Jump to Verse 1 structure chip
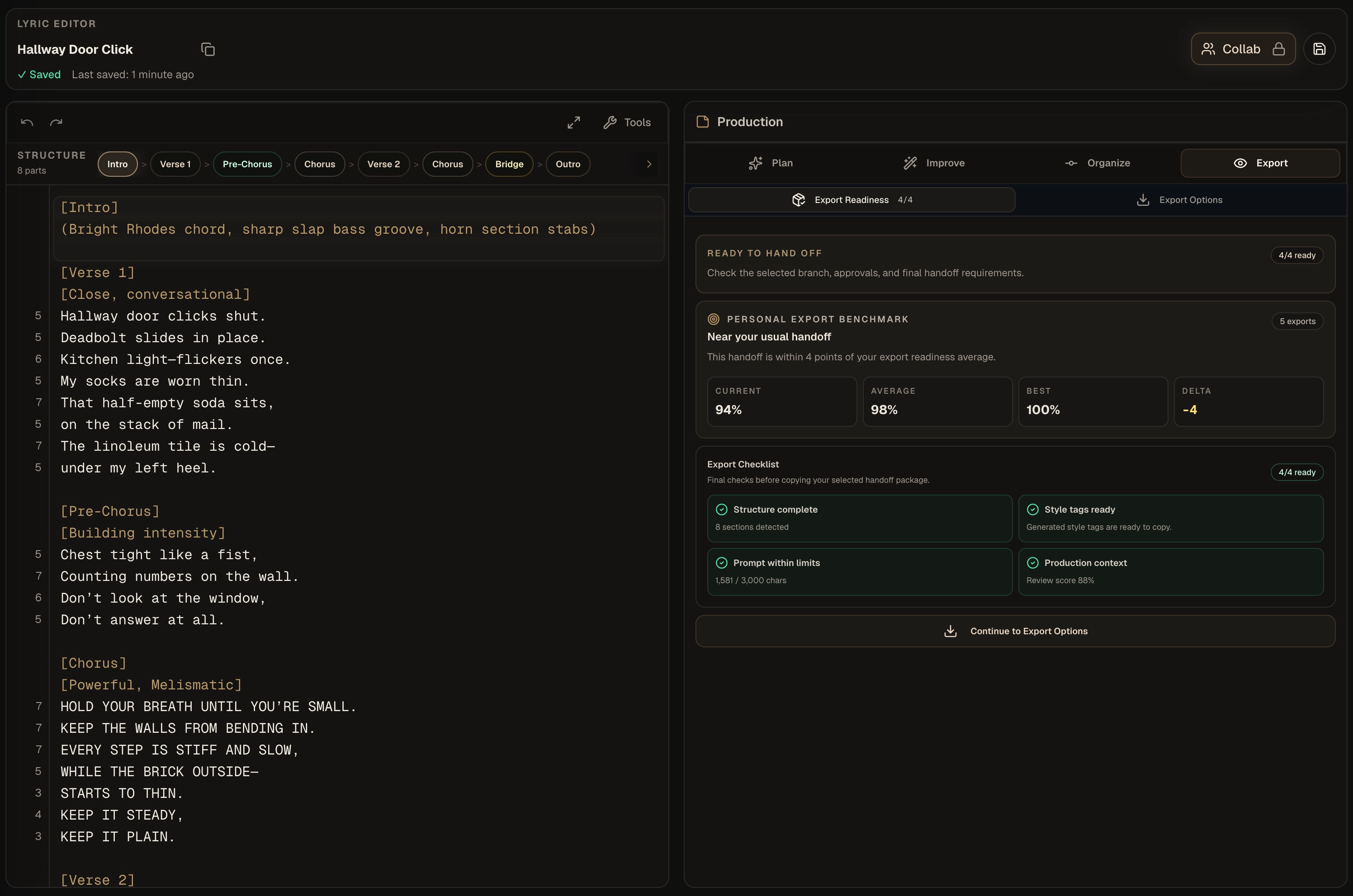Image resolution: width=1353 pixels, height=896 pixels. click(x=175, y=164)
